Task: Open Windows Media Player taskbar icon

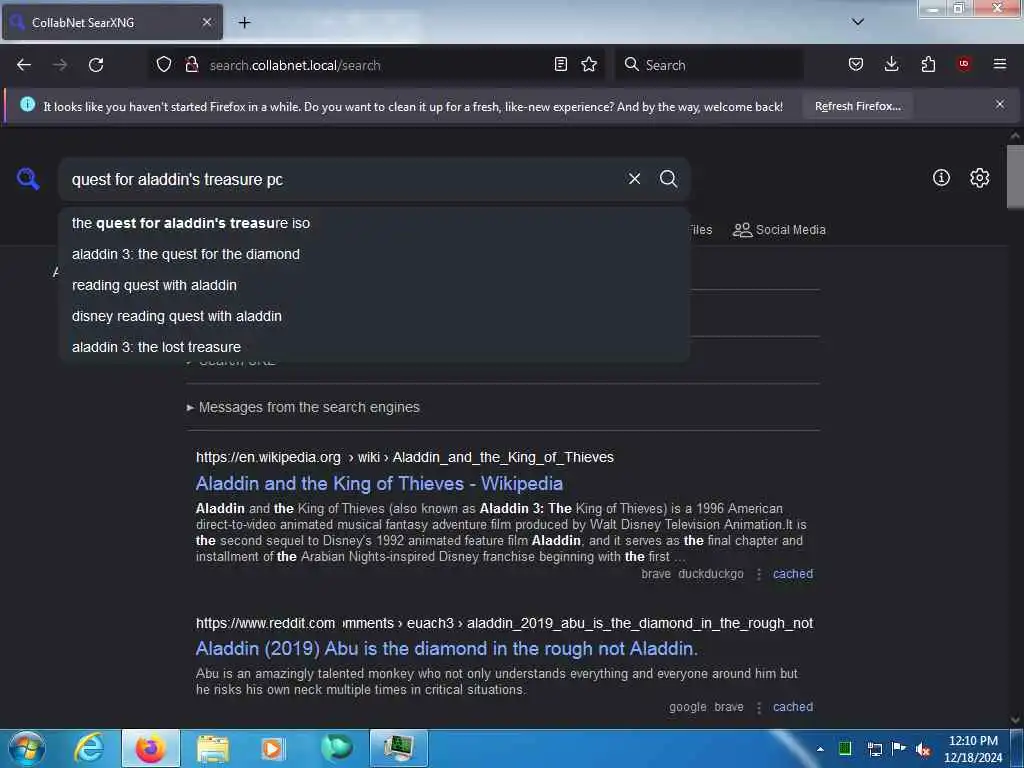Action: 273,748
